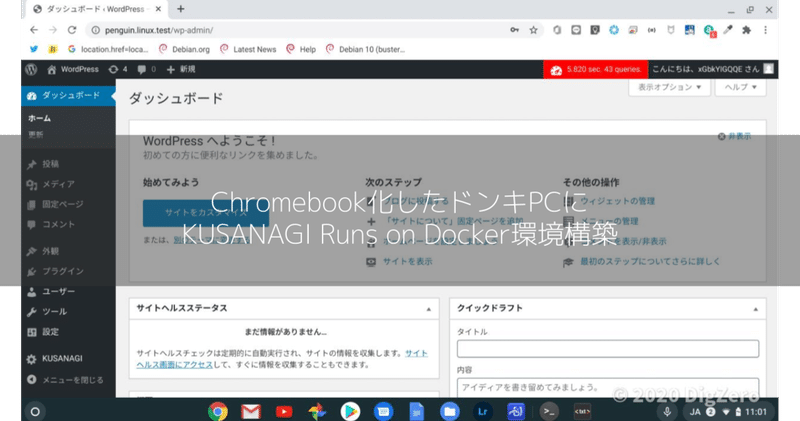
Task: Bookmark this page with the star icon
Action: click(533, 30)
